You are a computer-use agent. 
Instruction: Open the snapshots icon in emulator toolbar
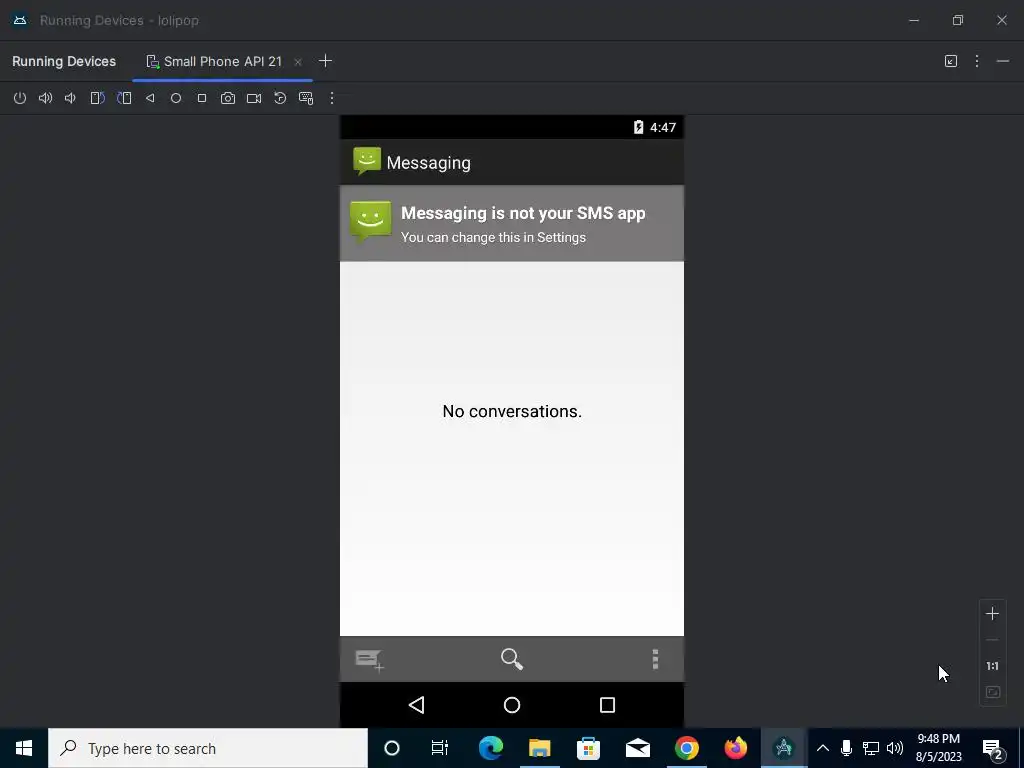pos(280,98)
